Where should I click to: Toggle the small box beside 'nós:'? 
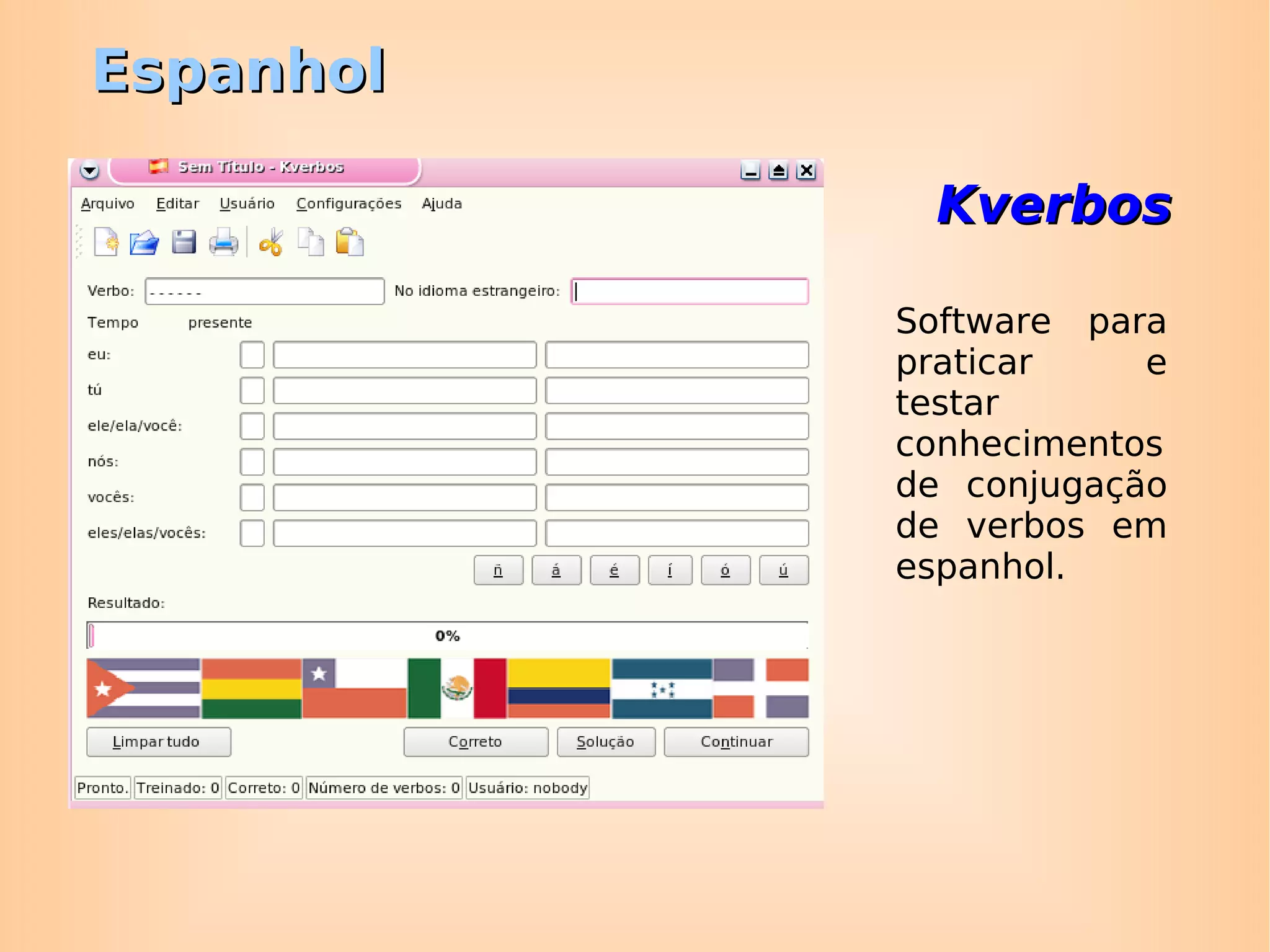252,462
